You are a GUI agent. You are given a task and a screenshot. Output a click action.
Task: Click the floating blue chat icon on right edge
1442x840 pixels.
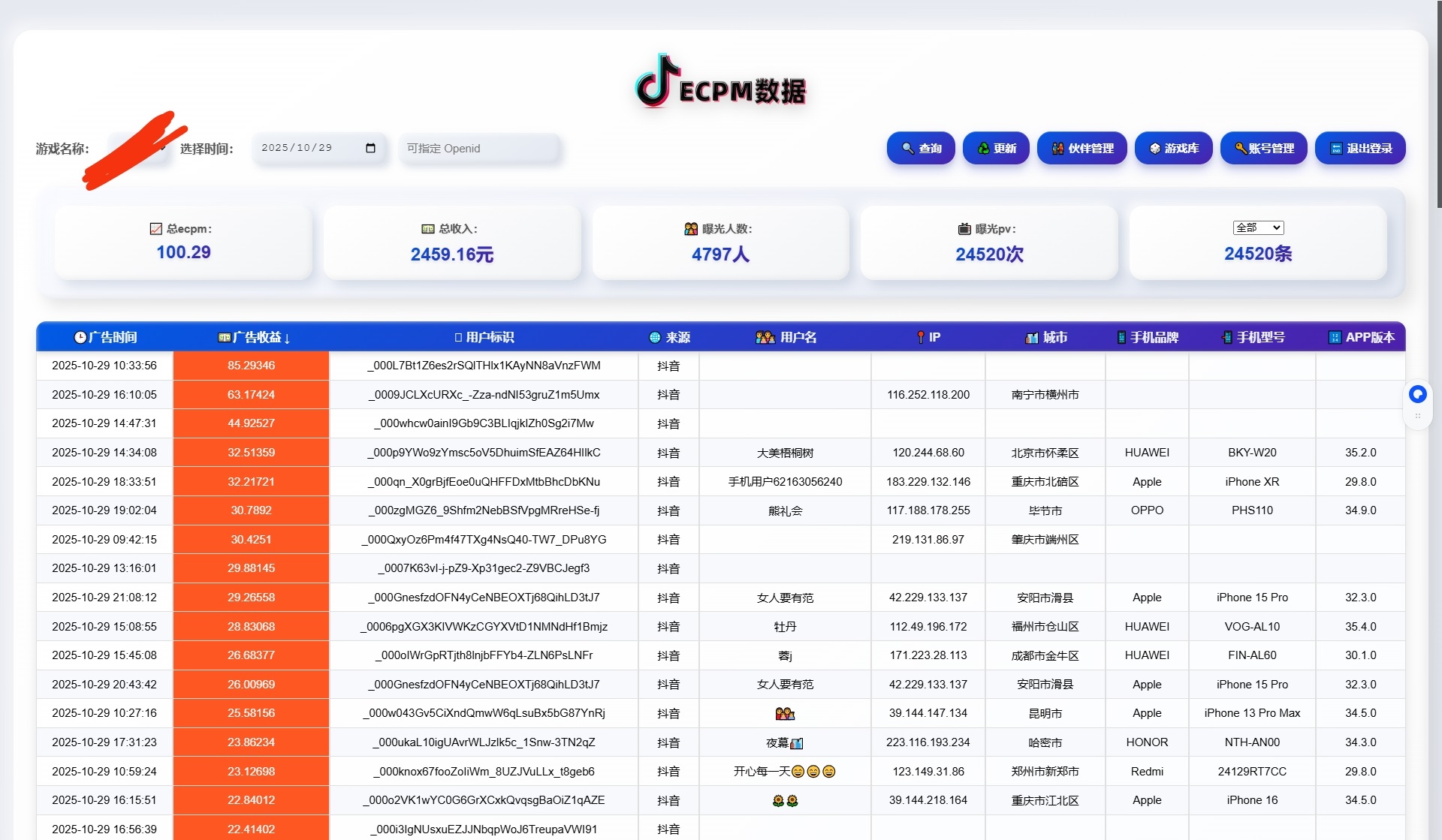click(1418, 394)
